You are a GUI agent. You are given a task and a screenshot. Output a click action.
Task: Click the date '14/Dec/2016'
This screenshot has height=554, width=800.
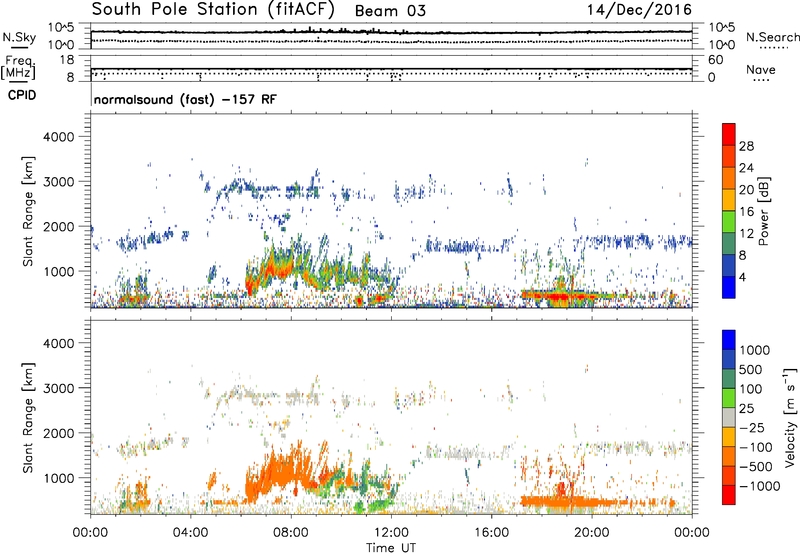click(639, 10)
